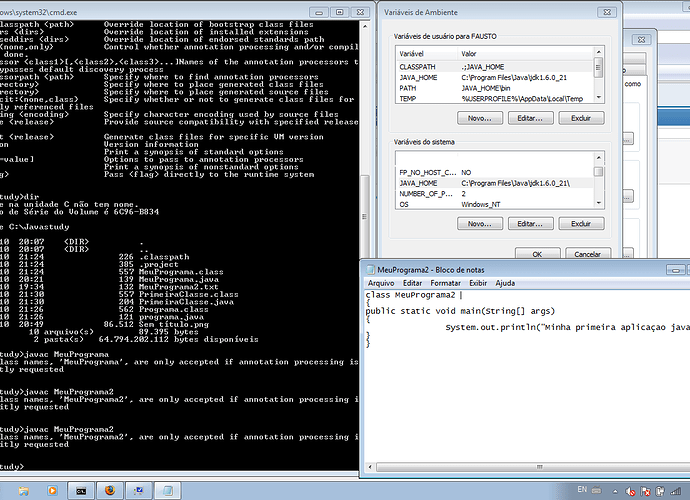Click Editar under user variables

tap(530, 118)
